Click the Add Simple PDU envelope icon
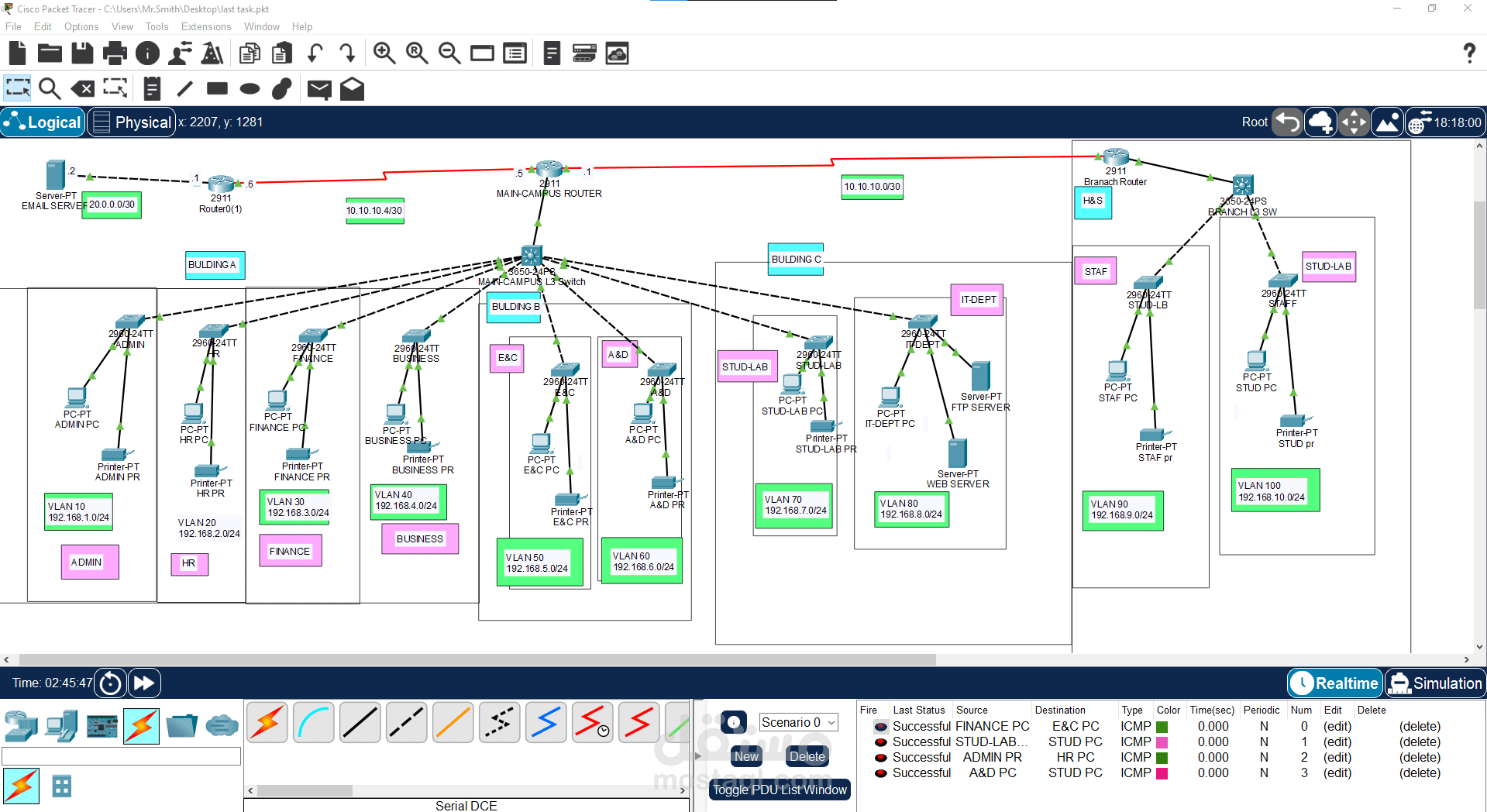 319,89
